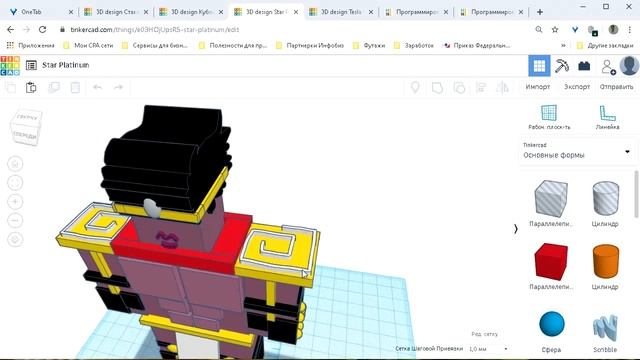Collapse the shapes panel with chevron

[516, 229]
